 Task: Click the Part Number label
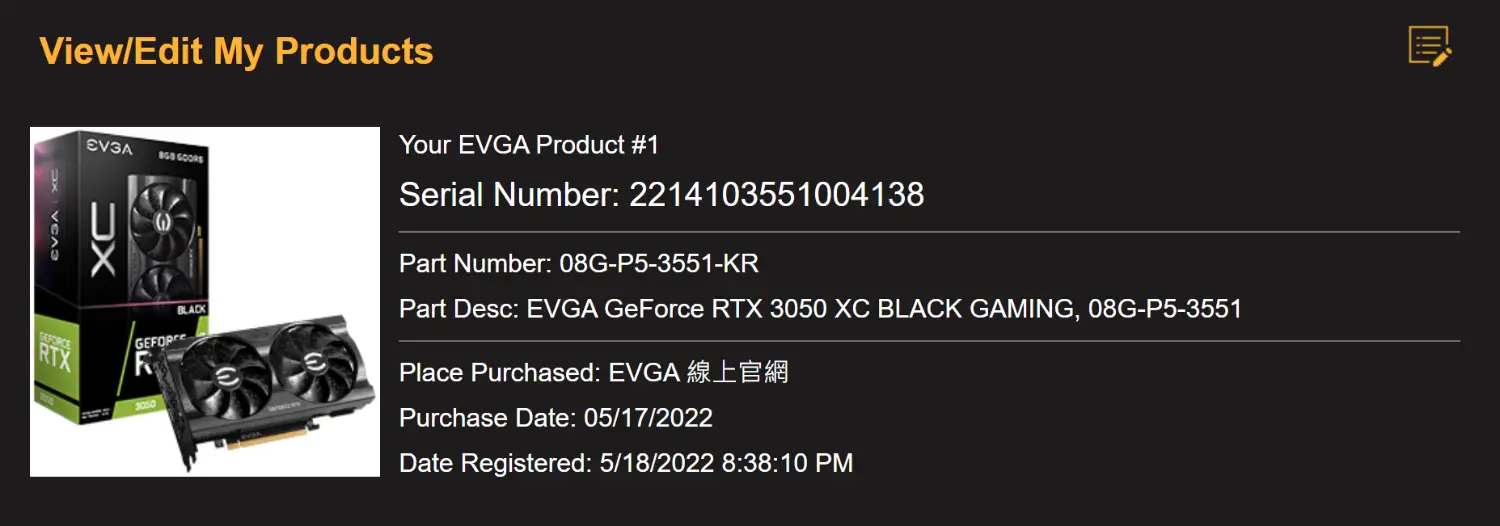pos(475,264)
